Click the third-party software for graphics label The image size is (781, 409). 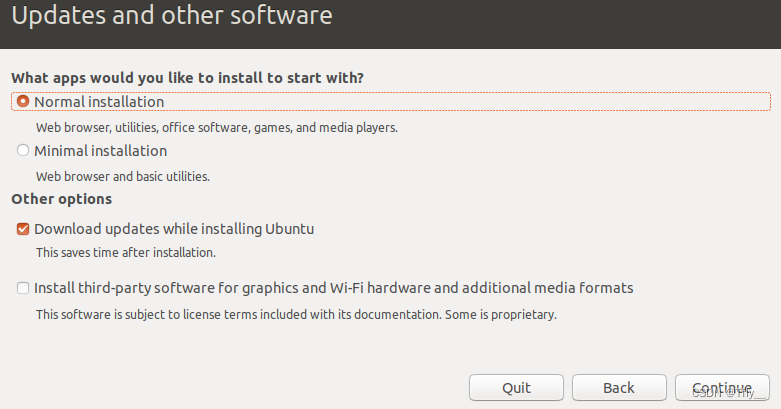pos(334,288)
